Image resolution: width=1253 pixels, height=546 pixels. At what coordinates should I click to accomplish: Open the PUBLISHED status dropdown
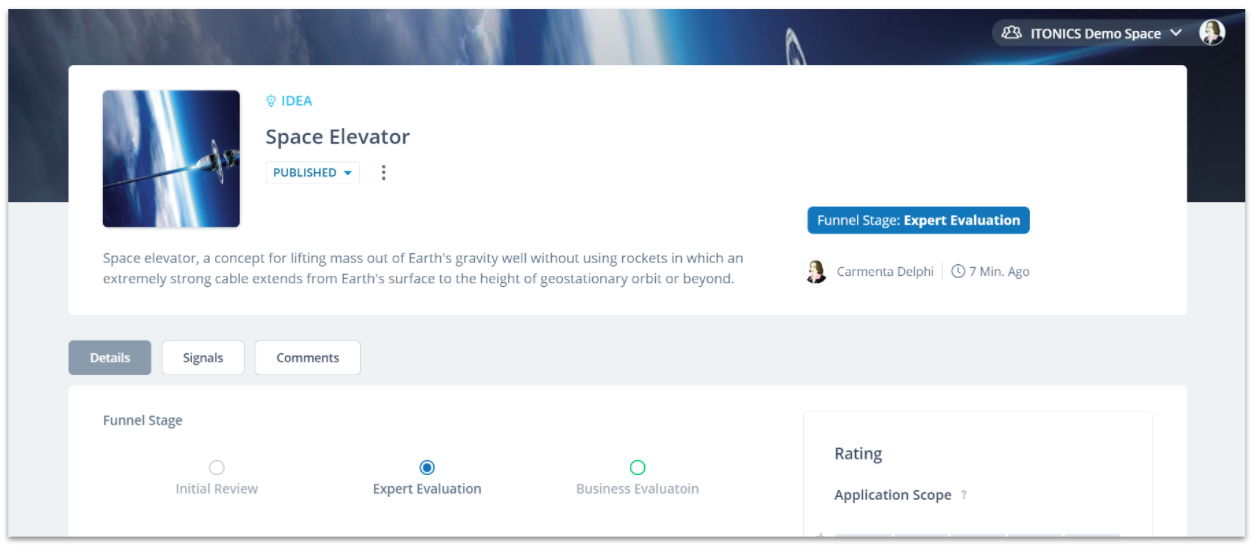[x=312, y=173]
